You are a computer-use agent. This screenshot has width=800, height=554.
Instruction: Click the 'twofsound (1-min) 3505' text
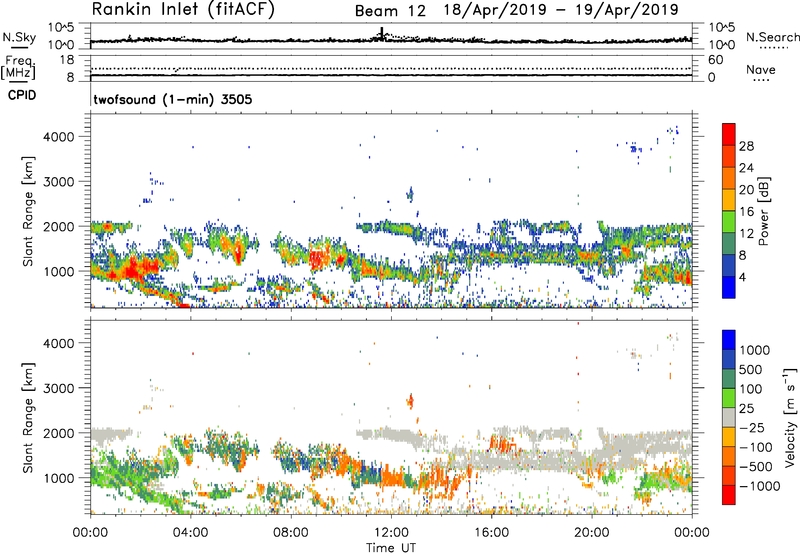coord(172,99)
